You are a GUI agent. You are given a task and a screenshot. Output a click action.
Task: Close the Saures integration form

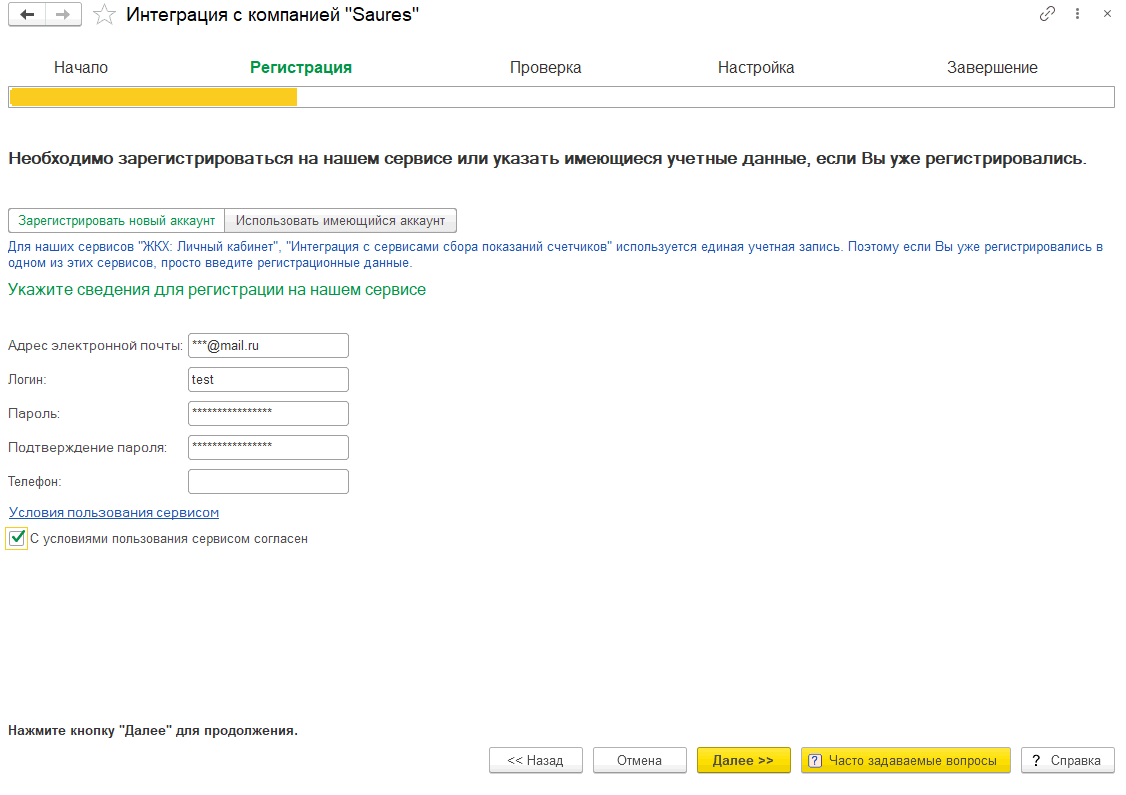[1107, 14]
